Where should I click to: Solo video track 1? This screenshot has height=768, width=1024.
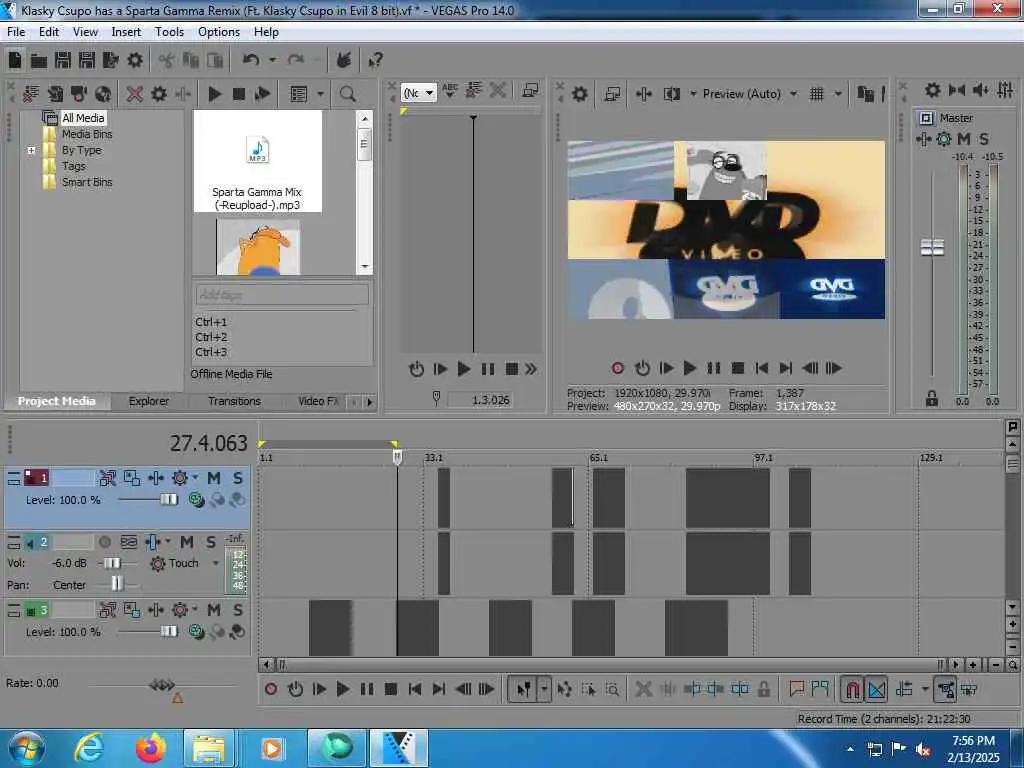238,479
